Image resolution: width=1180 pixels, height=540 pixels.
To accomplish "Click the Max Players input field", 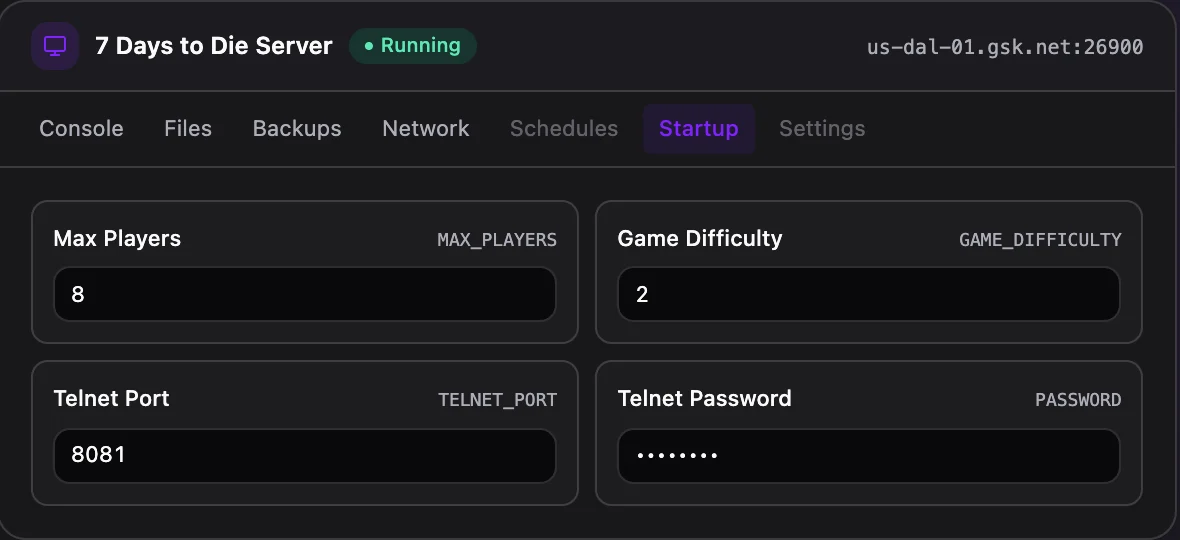I will 305,294.
